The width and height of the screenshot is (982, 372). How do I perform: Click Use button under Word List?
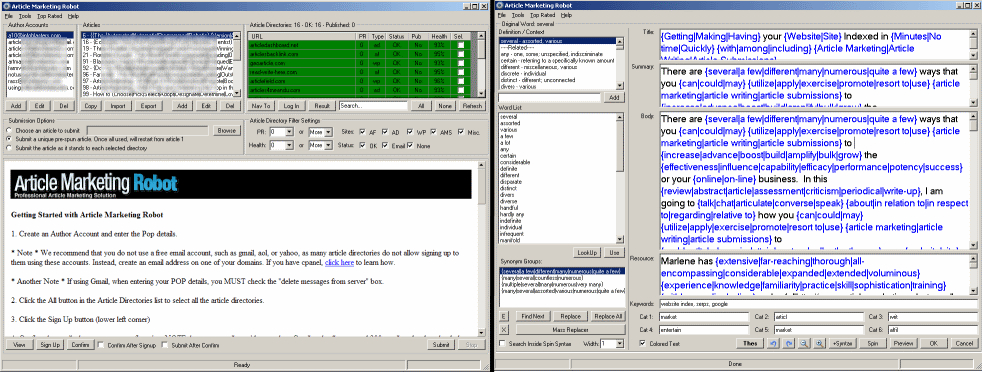click(x=614, y=252)
